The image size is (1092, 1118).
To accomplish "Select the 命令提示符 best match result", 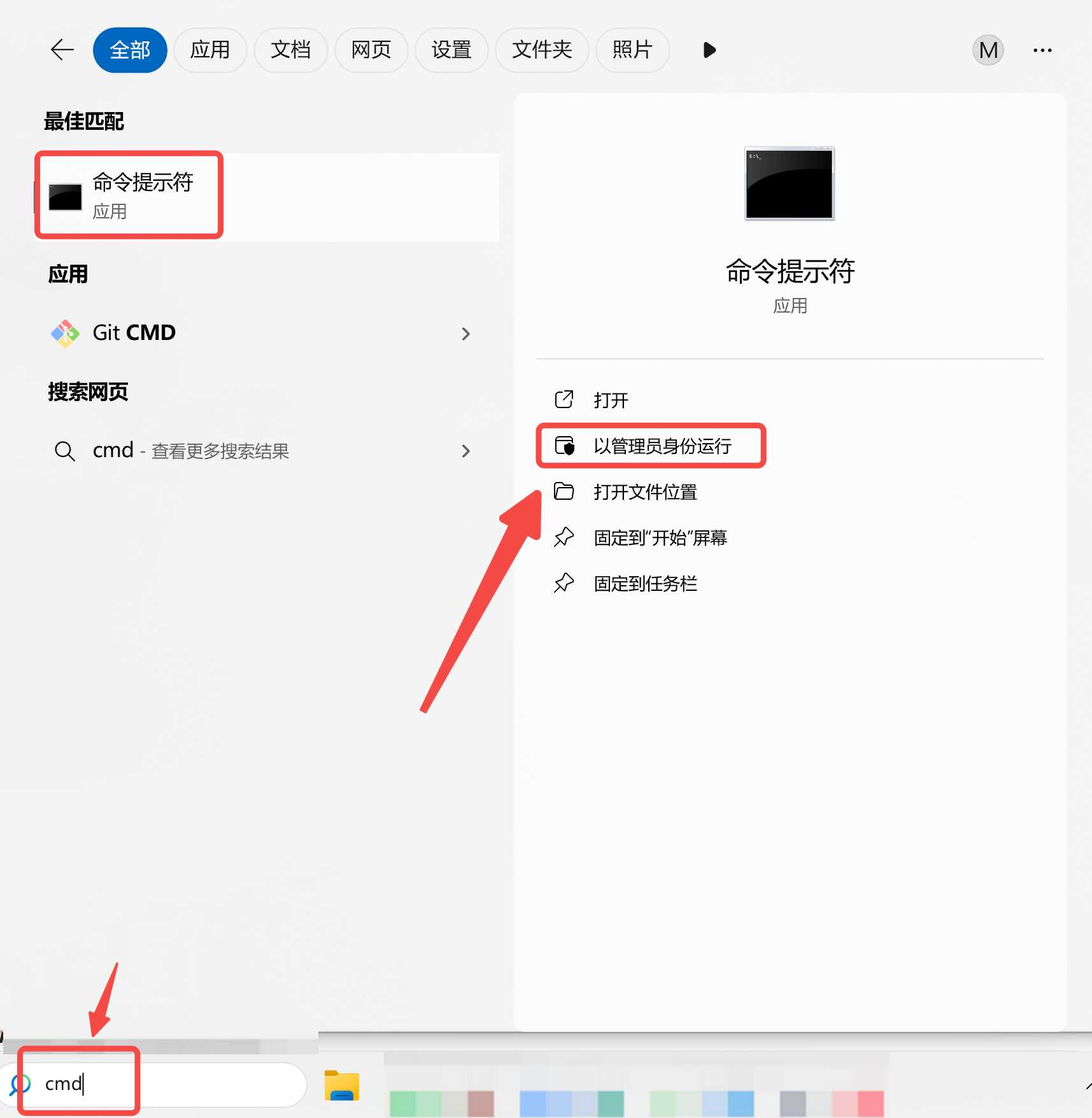I will point(267,197).
